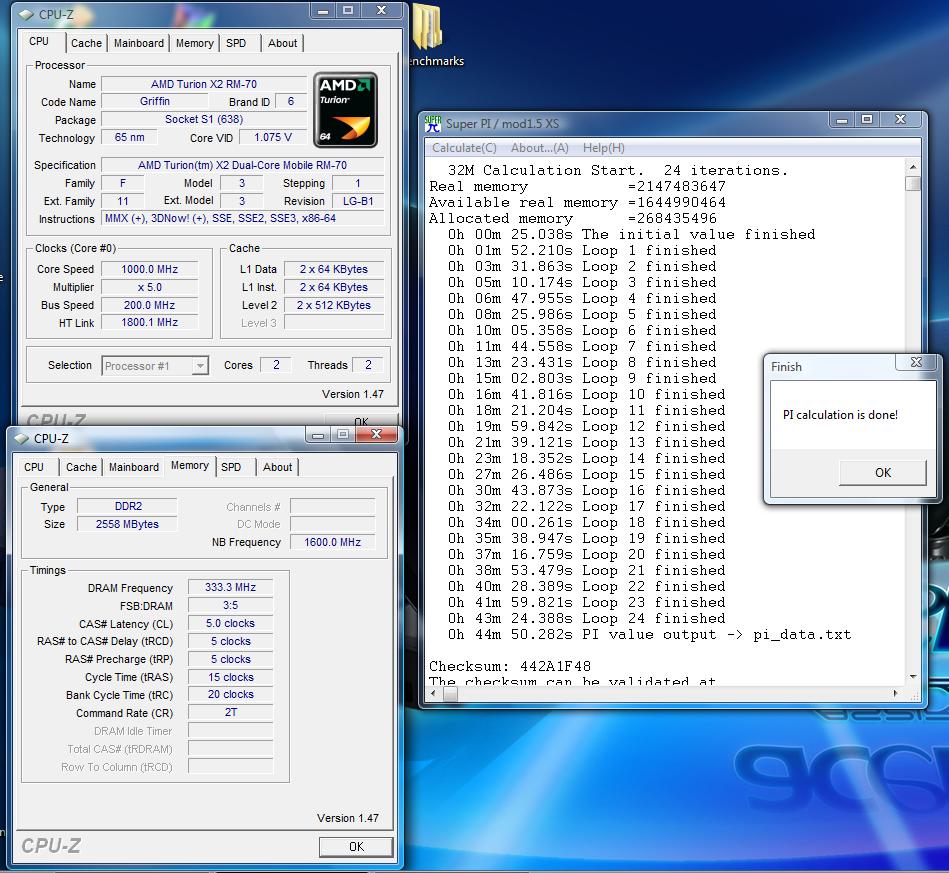
Task: Click the Instructions field listing MMX, SSE
Action: coord(243,219)
